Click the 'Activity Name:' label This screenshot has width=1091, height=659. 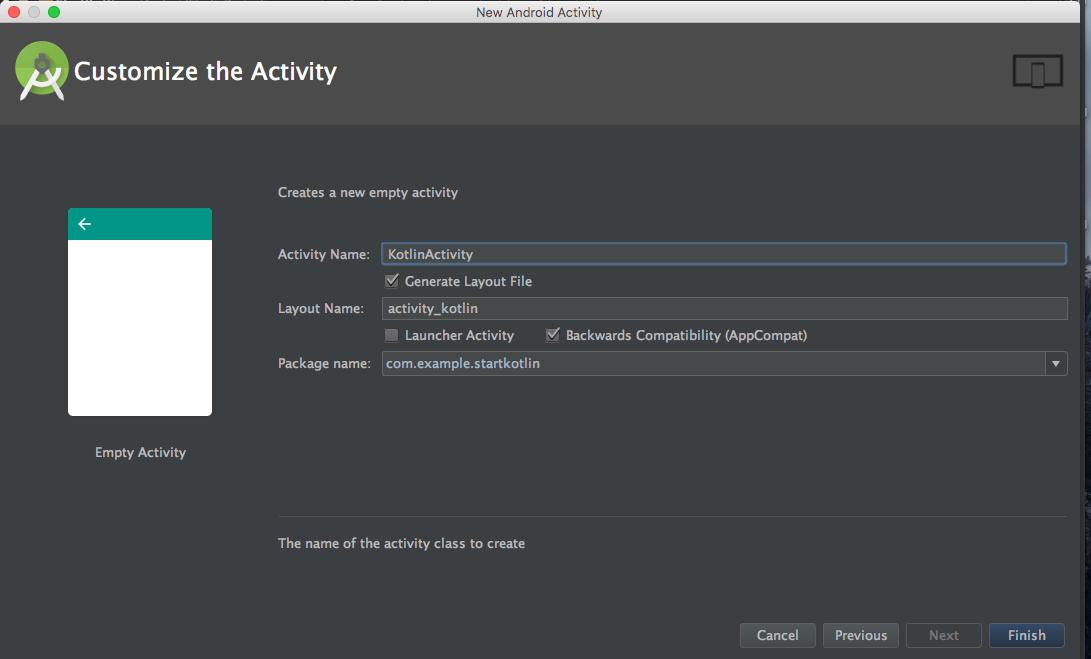[324, 254]
